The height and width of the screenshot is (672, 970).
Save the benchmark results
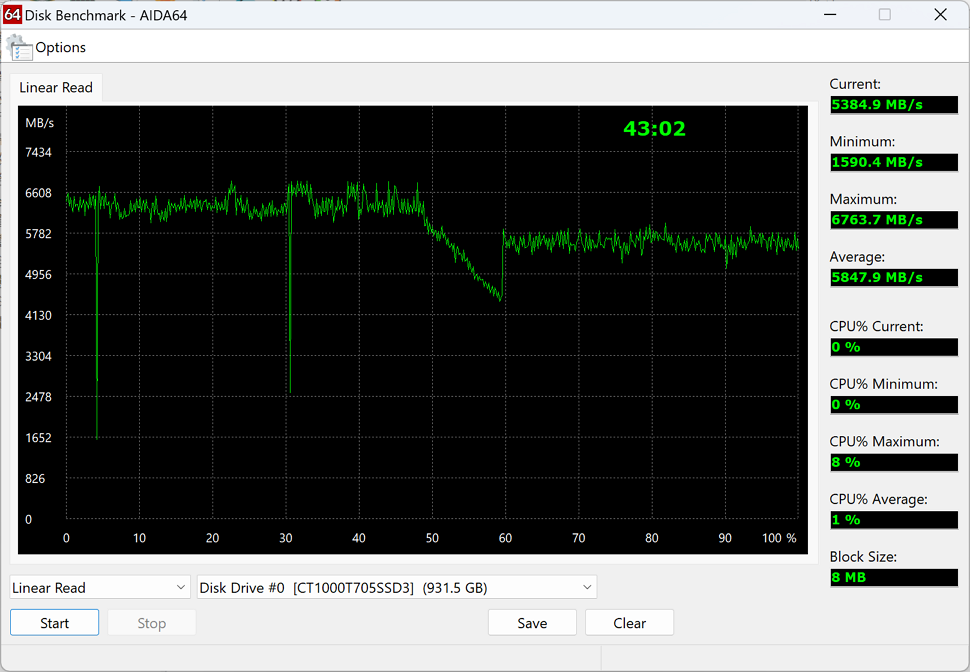532,623
